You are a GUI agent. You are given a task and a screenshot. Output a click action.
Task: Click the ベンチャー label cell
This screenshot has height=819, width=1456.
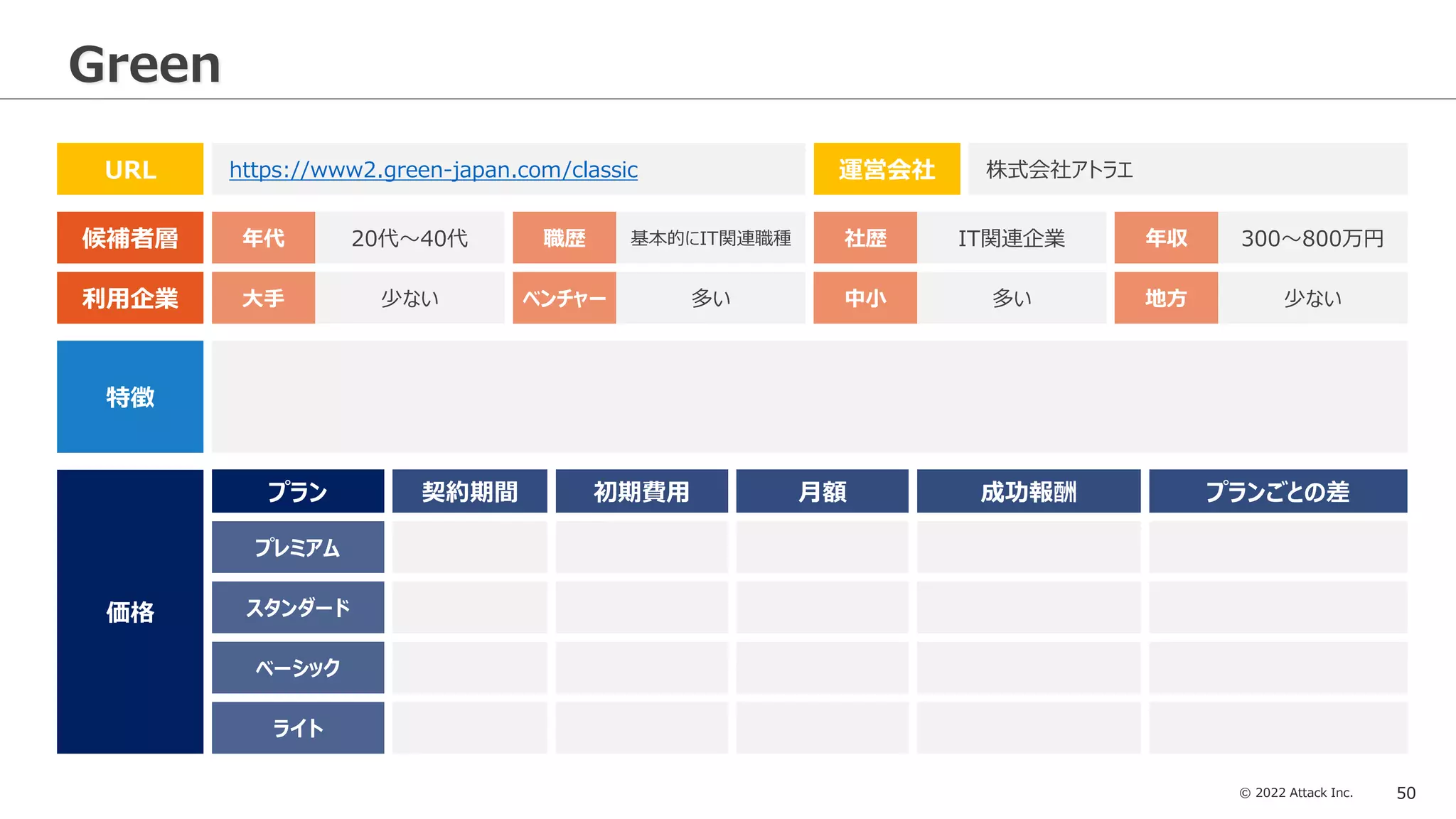pos(564,298)
